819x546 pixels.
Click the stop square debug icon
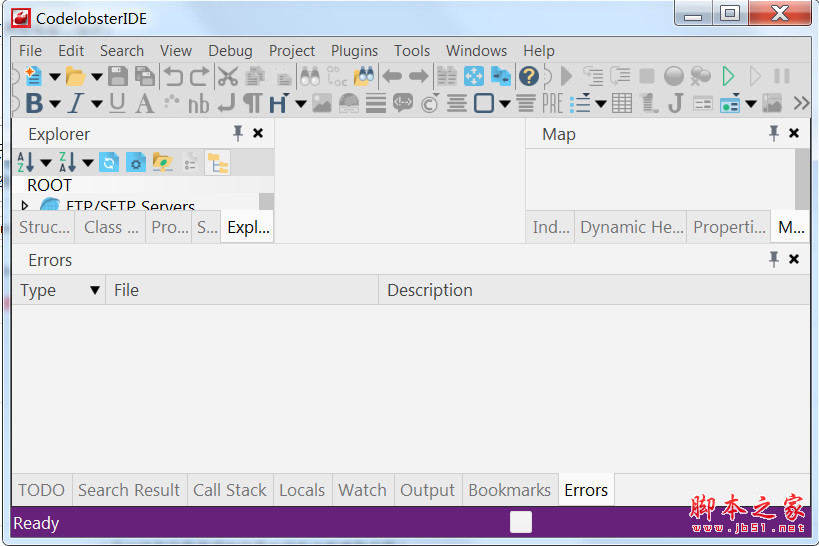point(647,76)
